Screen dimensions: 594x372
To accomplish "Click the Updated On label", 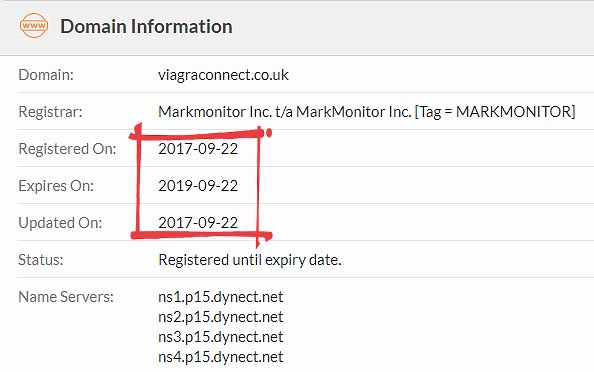I will (x=60, y=223).
